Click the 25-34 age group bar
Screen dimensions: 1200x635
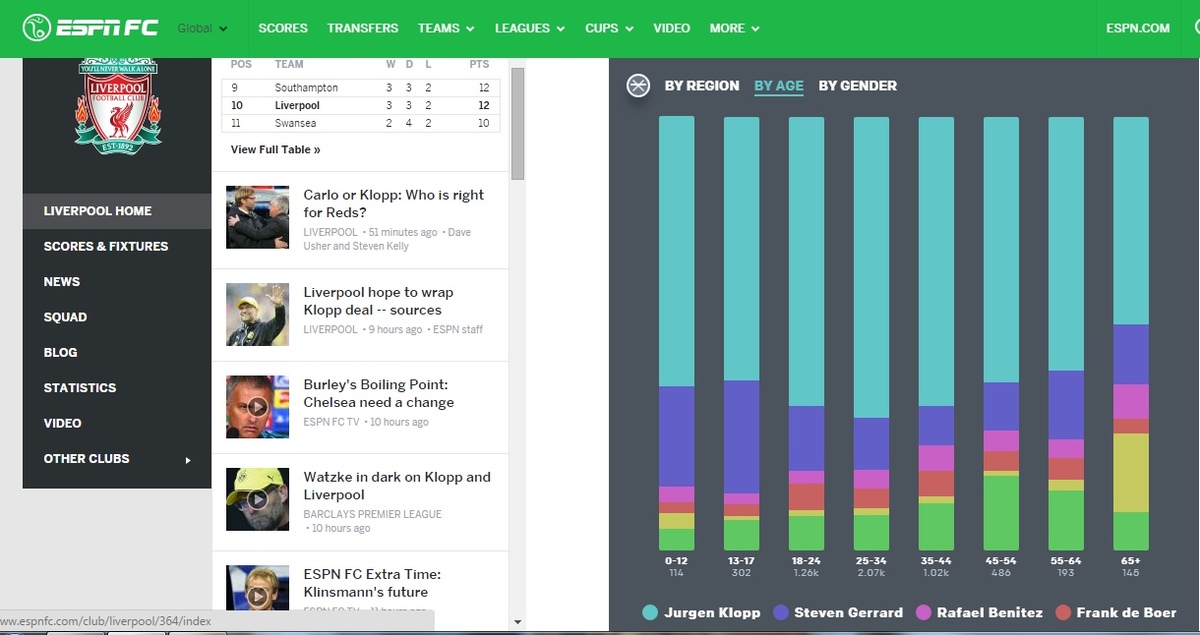871,333
